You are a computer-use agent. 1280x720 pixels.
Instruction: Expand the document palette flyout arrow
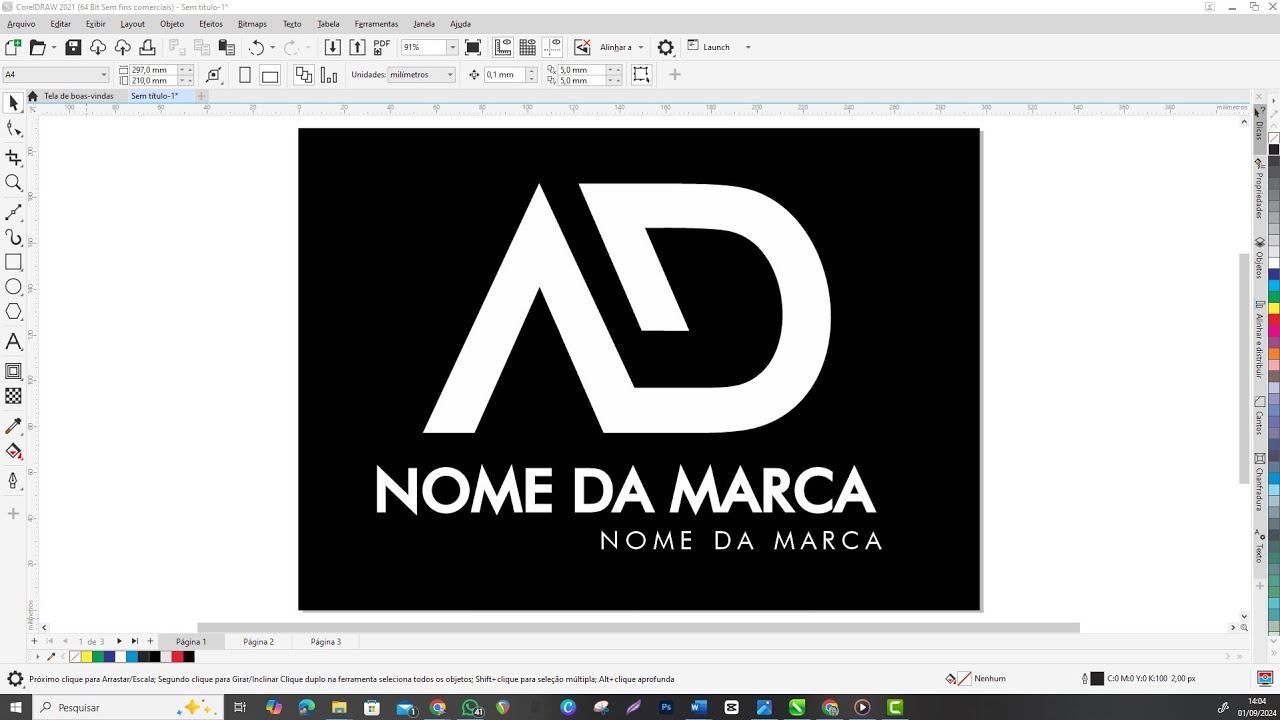pos(38,657)
